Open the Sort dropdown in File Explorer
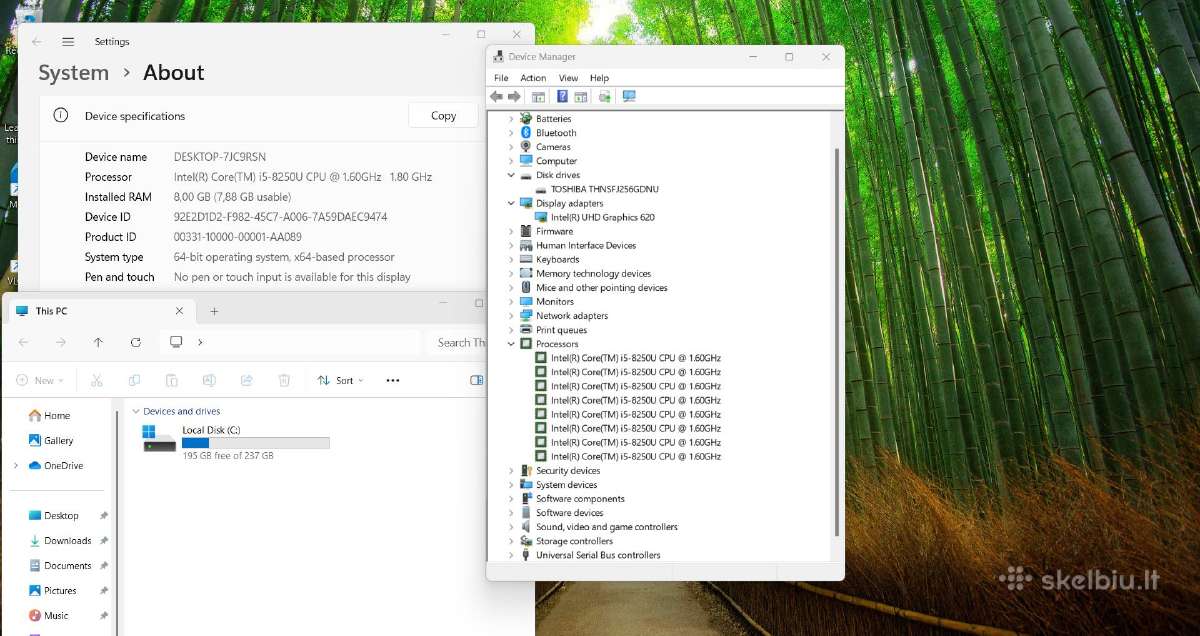Viewport: 1200px width, 636px height. pyautogui.click(x=340, y=380)
